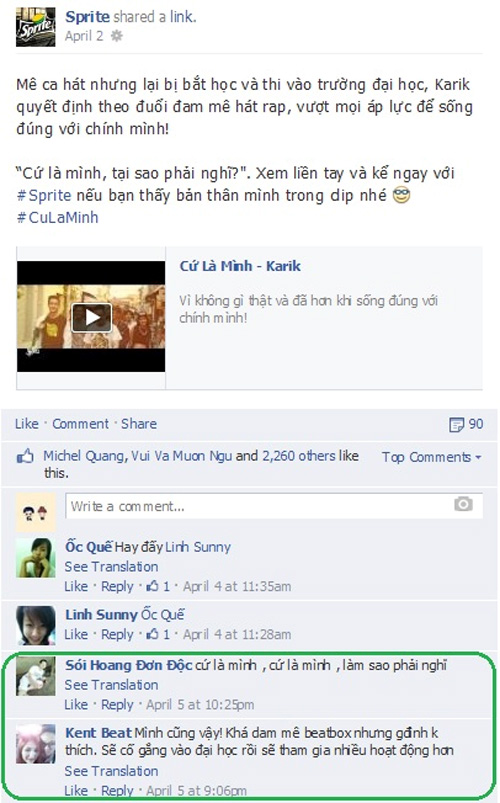The image size is (500, 803).
Task: Open Ốc Quế's profile avatar
Action: 35,558
